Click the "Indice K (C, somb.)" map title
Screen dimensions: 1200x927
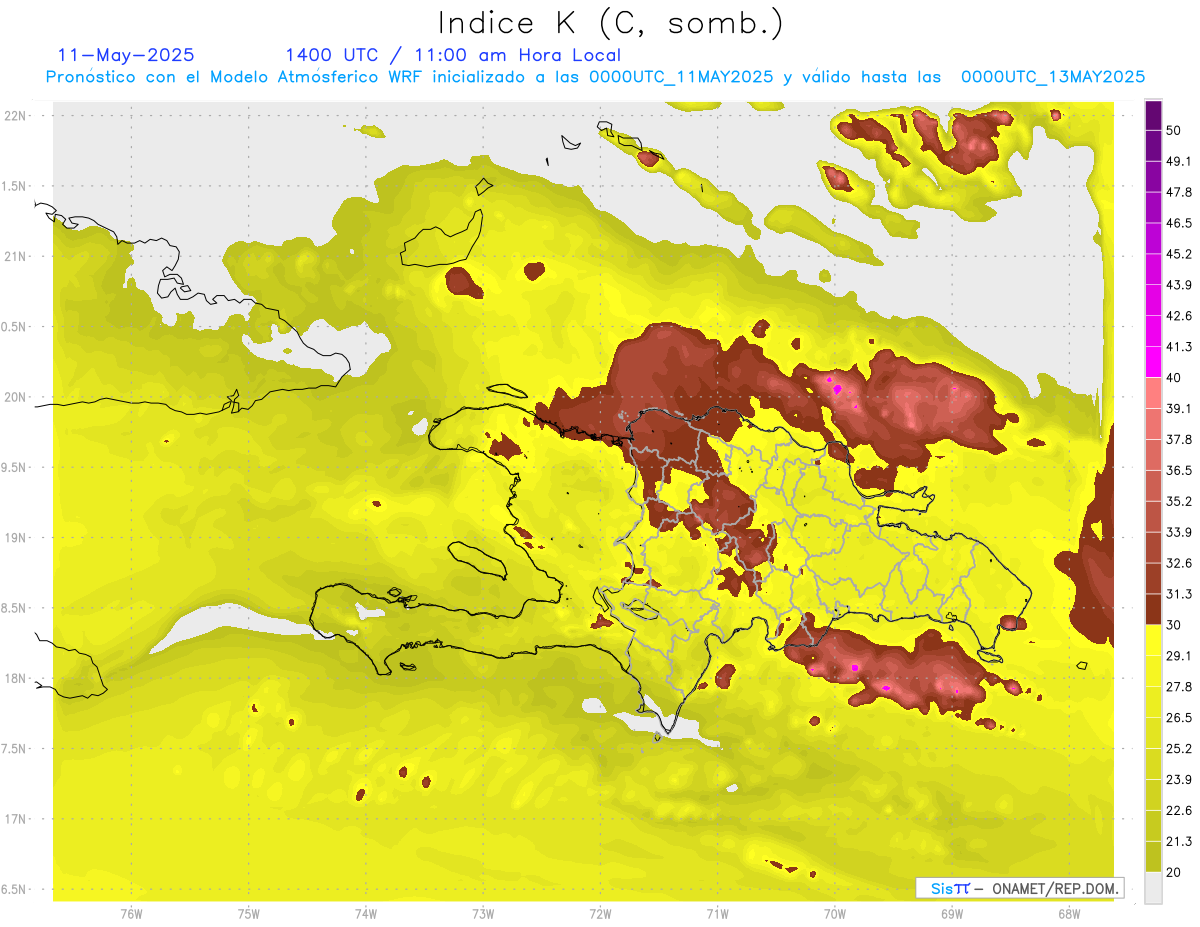611,24
